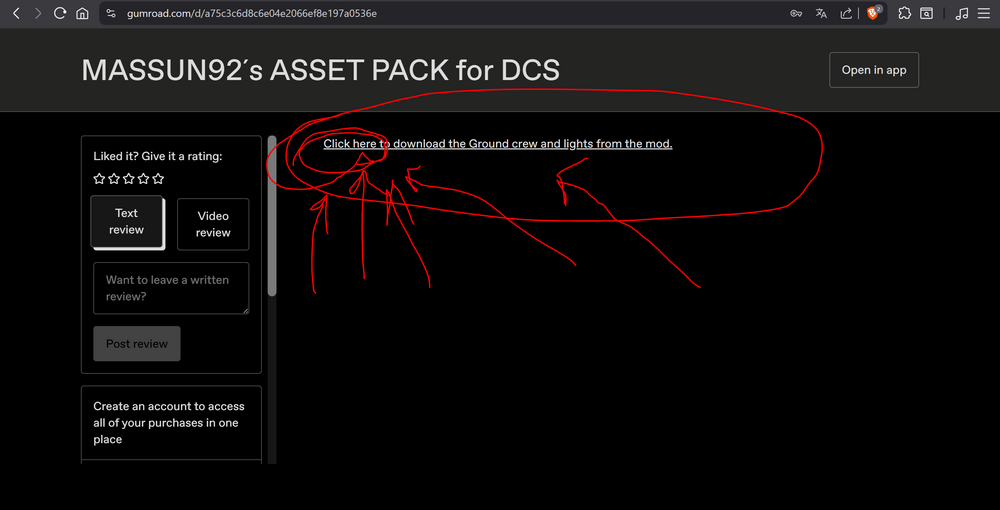
Task: Go to the browser home icon
Action: pos(82,13)
